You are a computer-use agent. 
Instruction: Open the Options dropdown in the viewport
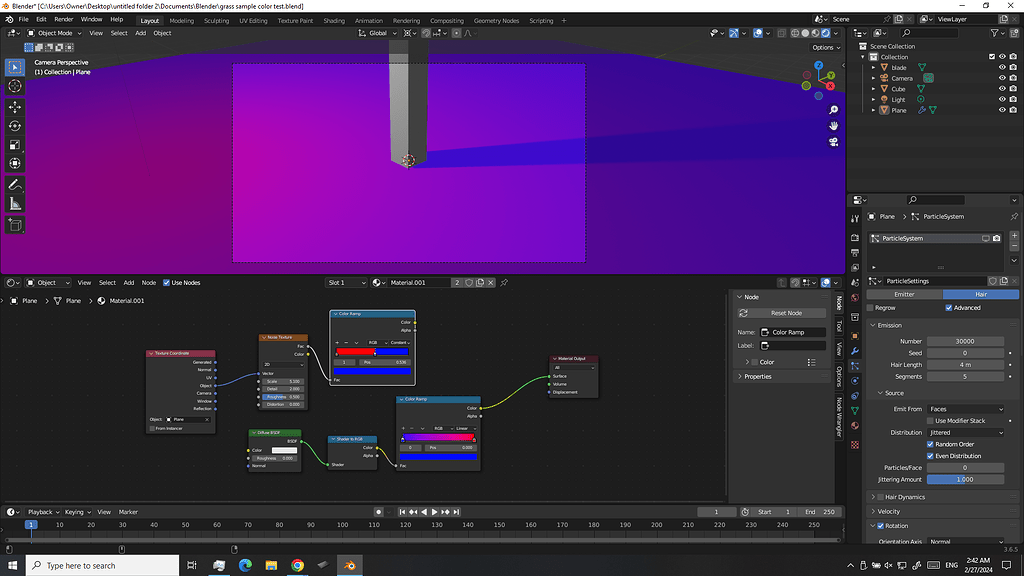coord(825,48)
